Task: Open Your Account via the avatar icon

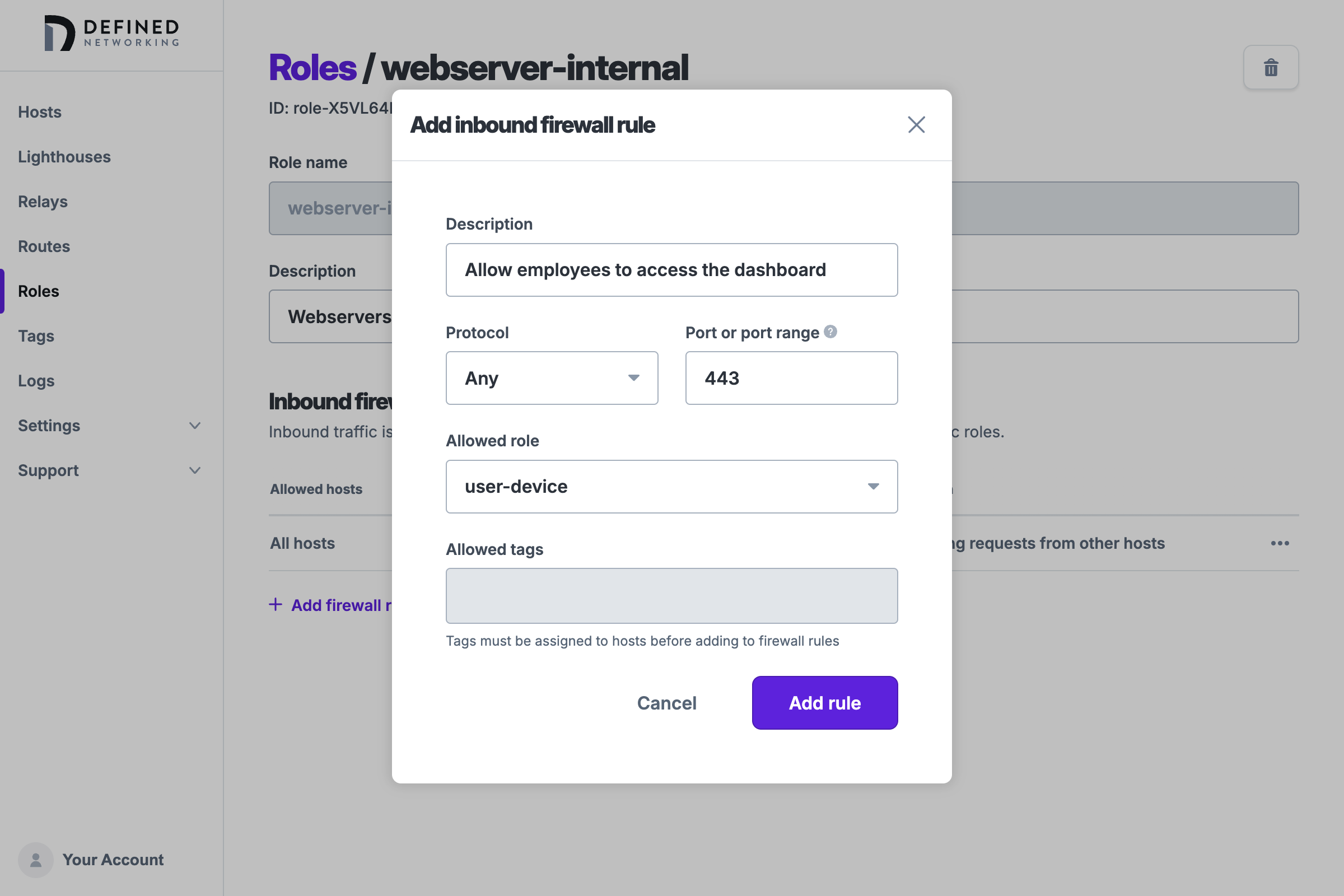Action: pyautogui.click(x=35, y=860)
